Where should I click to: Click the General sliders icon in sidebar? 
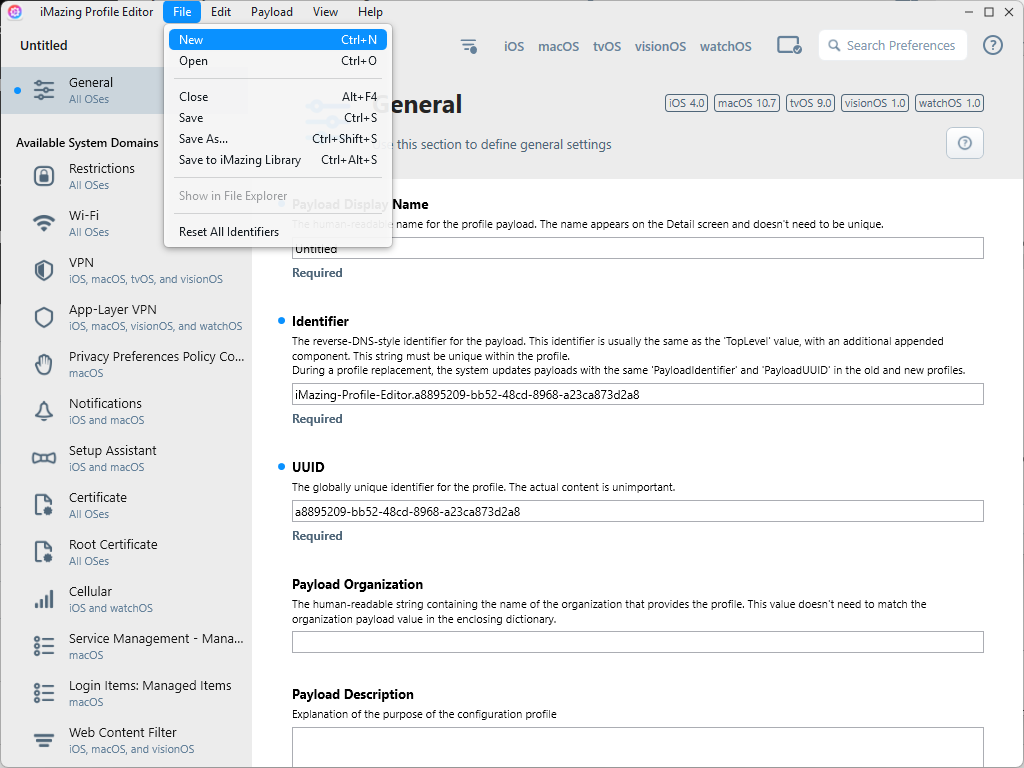click(44, 90)
